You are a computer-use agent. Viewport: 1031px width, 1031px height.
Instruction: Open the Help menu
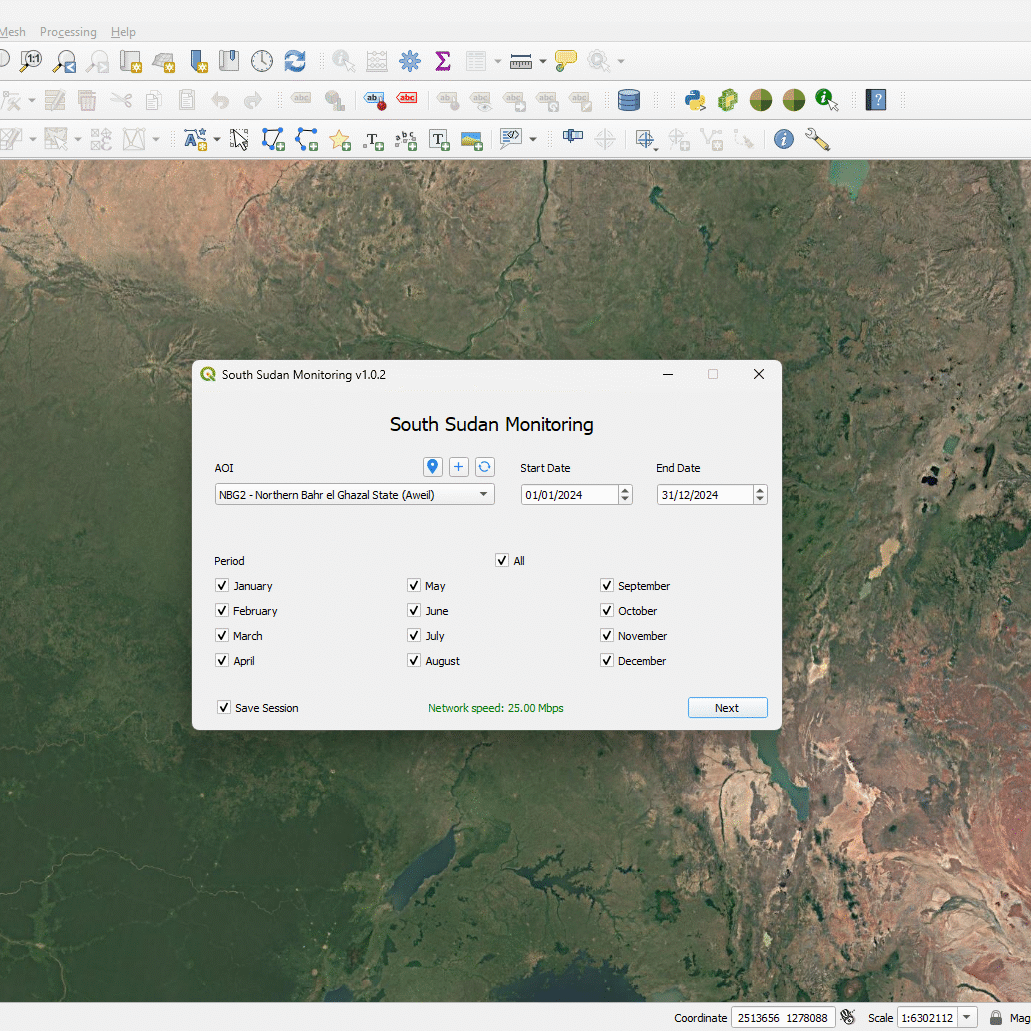[x=123, y=32]
